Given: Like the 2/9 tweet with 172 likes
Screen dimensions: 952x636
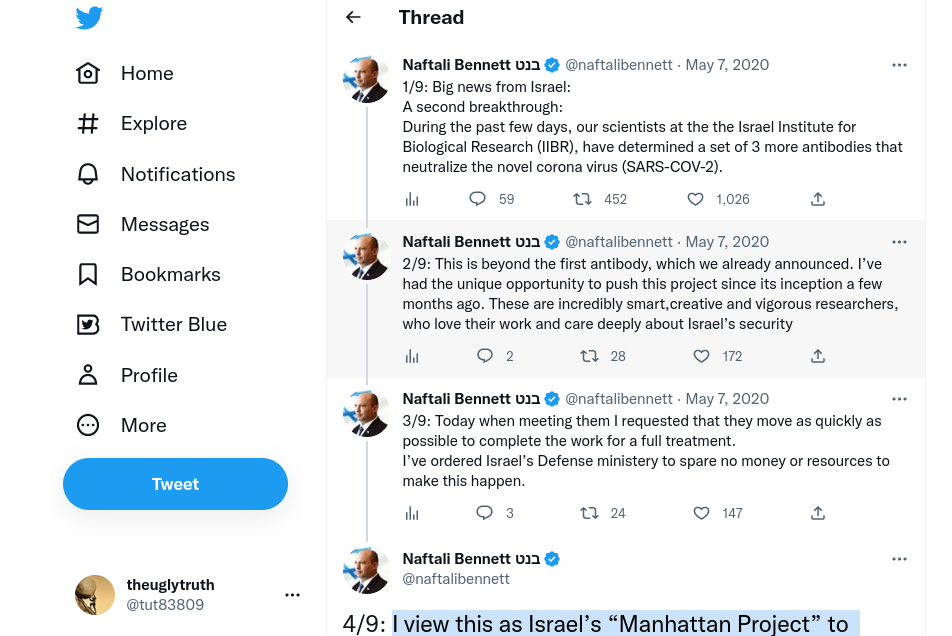Looking at the screenshot, I should pyautogui.click(x=701, y=356).
